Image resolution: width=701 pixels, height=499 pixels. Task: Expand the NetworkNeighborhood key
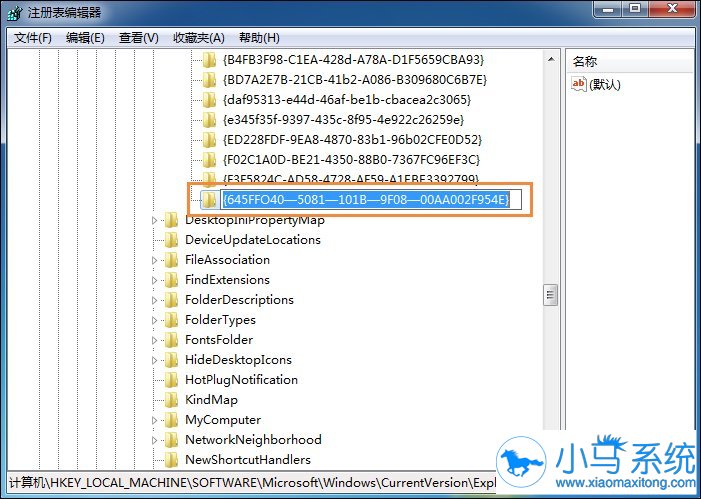(x=154, y=440)
